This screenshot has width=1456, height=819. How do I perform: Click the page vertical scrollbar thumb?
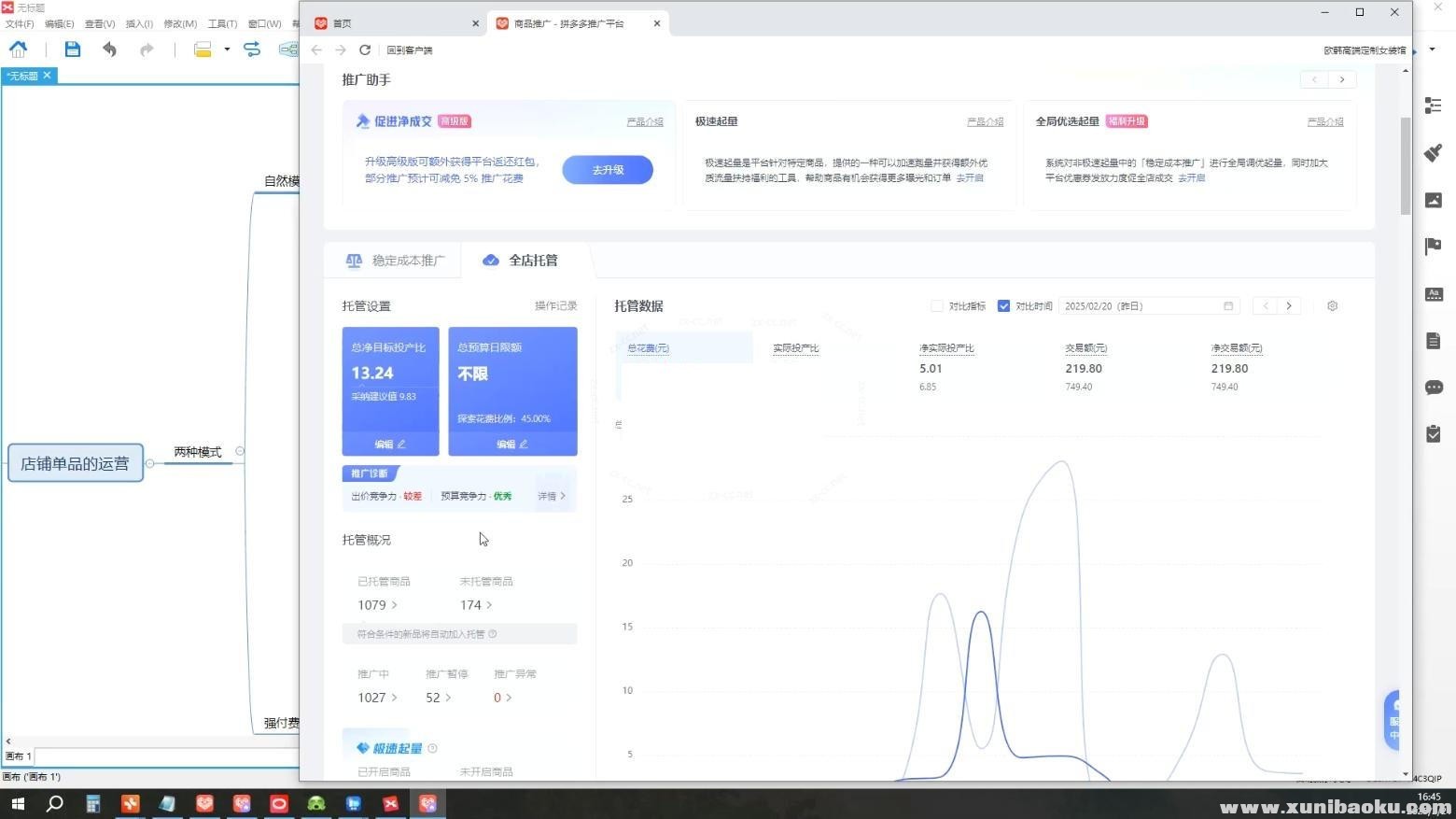pyautogui.click(x=1406, y=165)
